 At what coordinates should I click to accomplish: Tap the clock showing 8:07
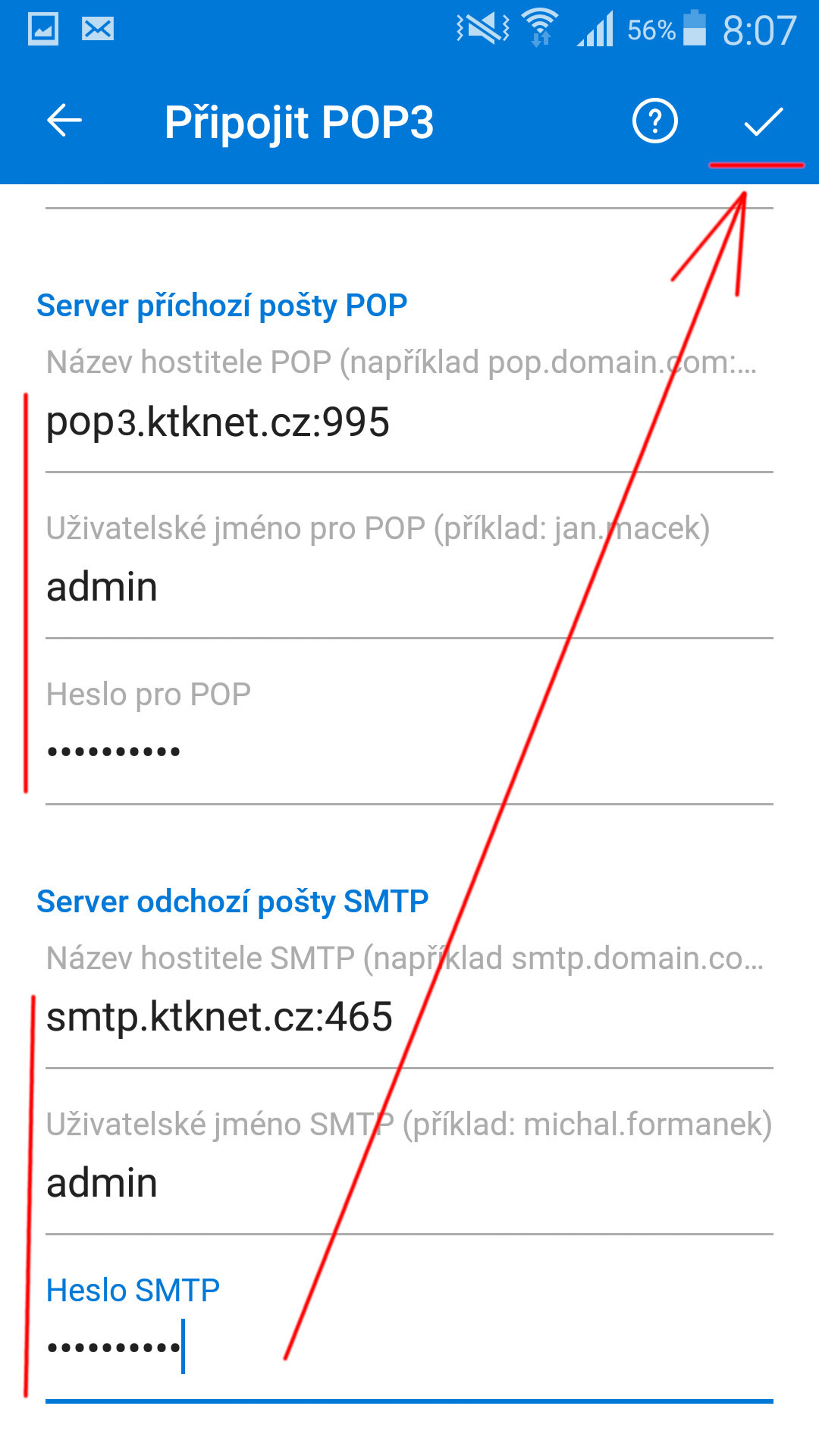pos(759,30)
